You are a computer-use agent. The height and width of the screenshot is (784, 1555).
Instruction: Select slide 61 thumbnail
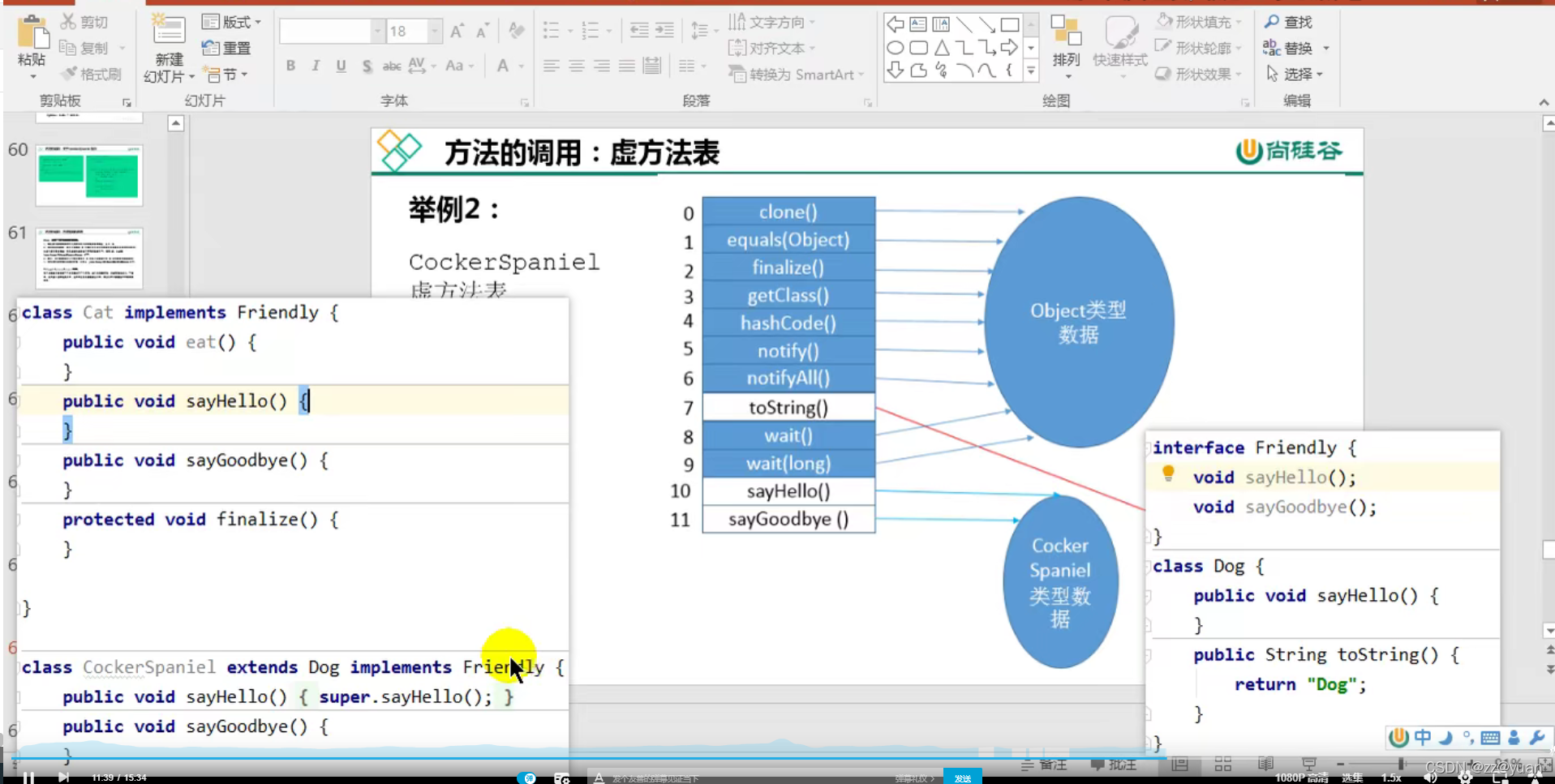tap(89, 258)
